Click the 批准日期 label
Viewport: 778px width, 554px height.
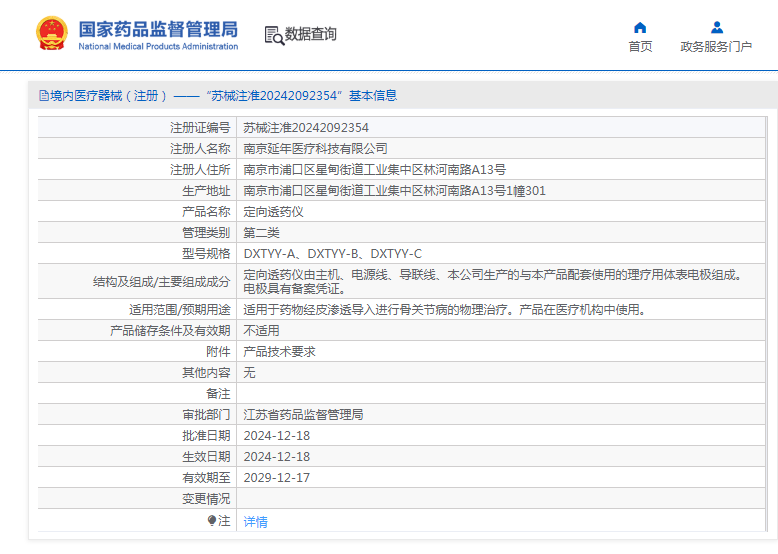point(206,435)
